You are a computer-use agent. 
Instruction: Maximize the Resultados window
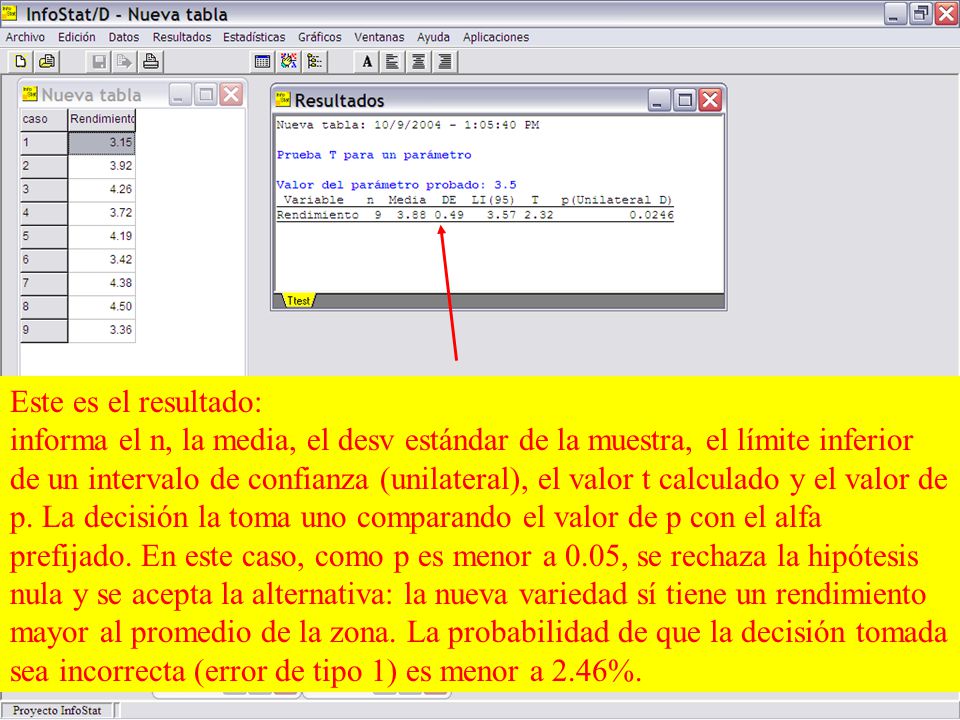[x=684, y=100]
